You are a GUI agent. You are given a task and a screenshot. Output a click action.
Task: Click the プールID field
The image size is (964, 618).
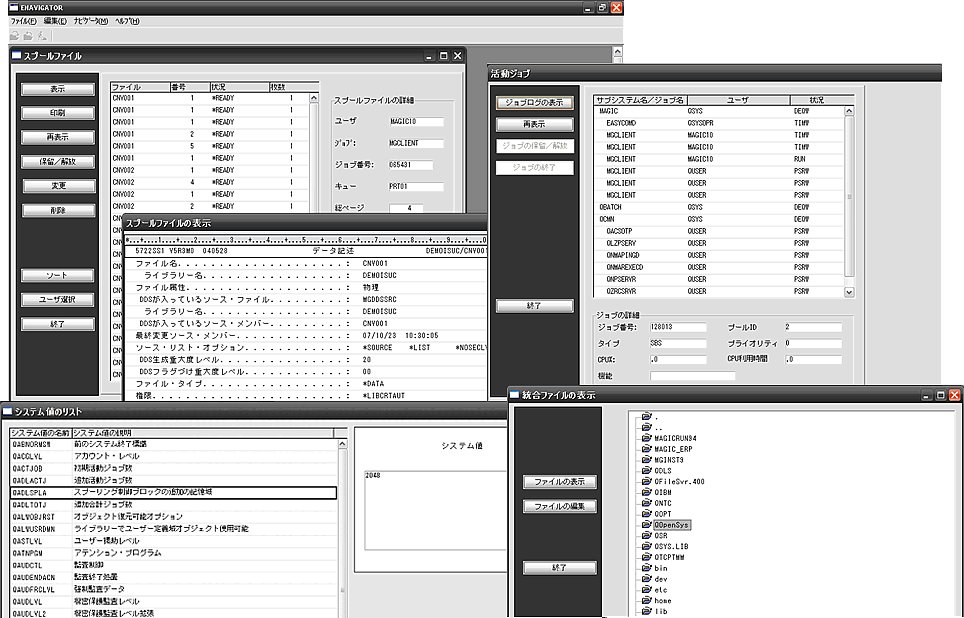[x=813, y=327]
